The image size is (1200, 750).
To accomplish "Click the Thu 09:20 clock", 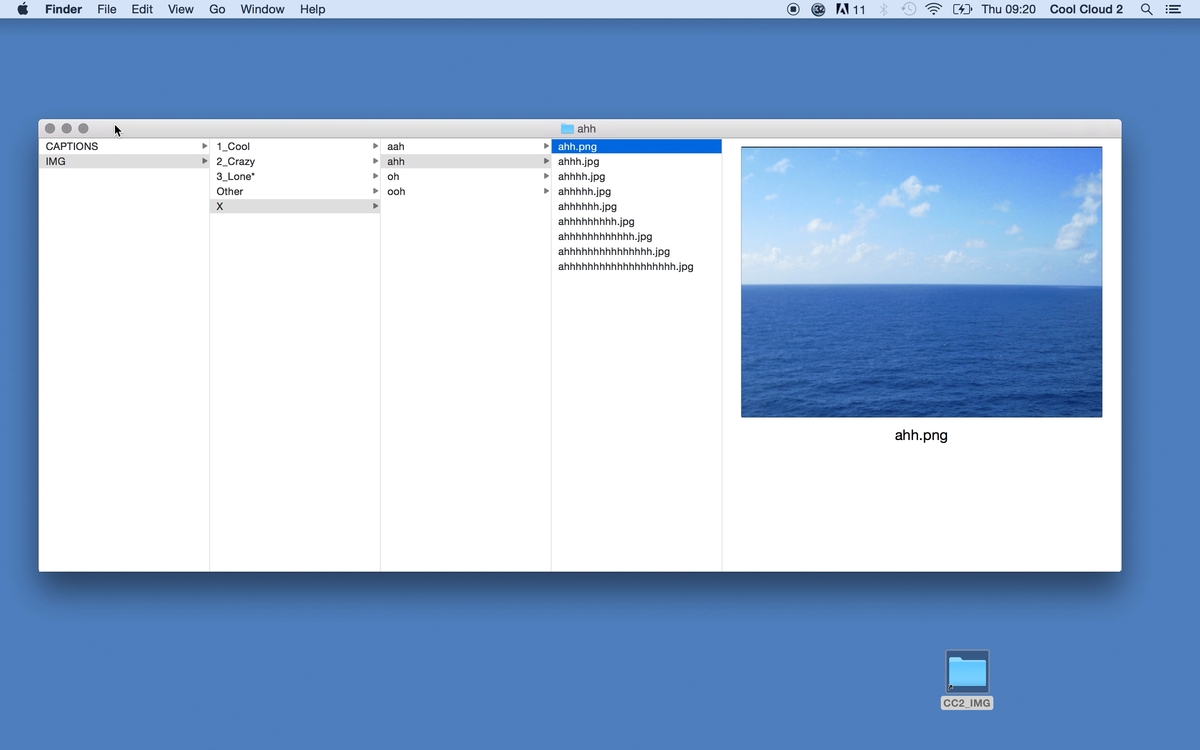I will [1008, 9].
